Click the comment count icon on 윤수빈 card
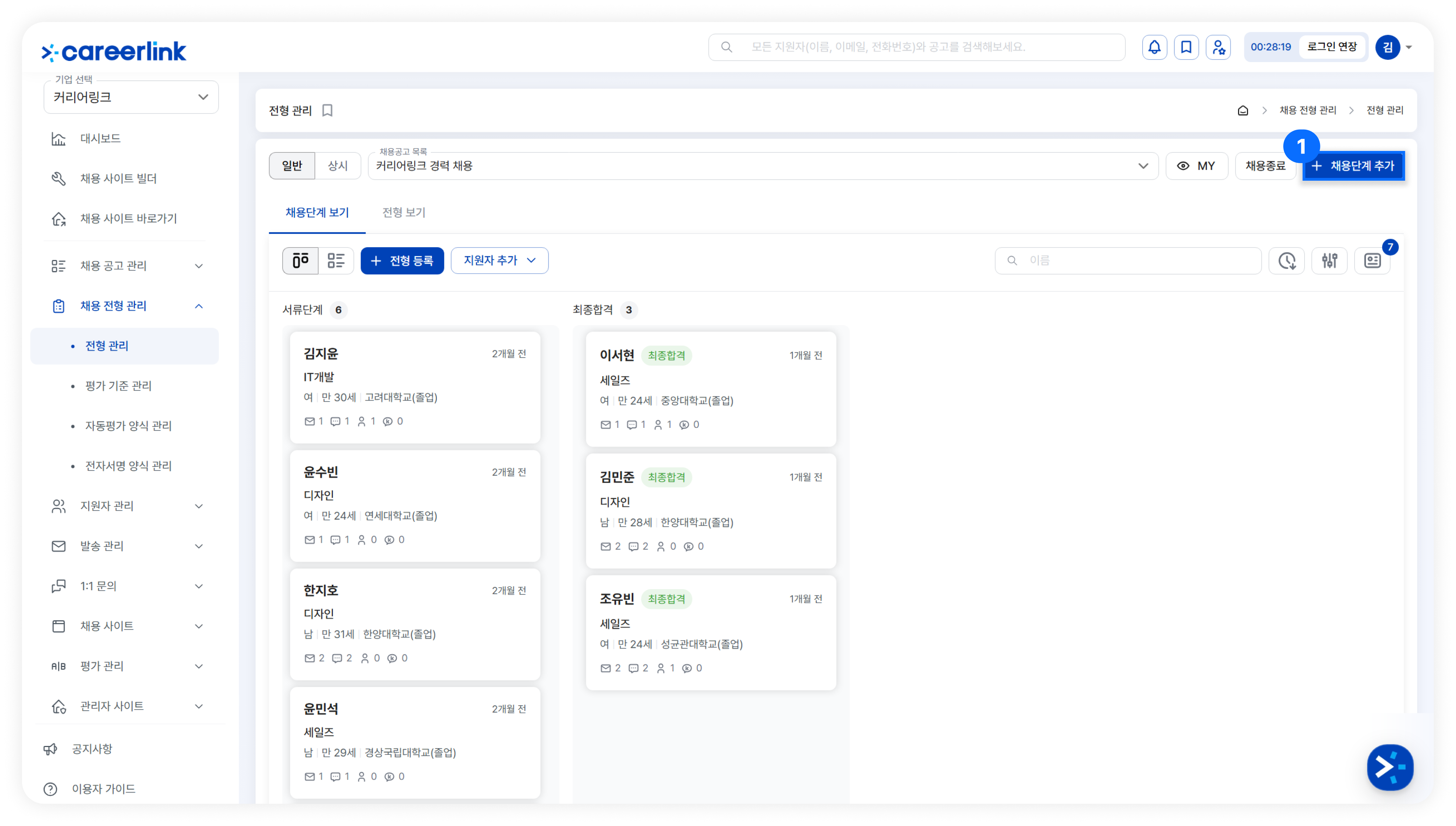The image size is (1456, 826). click(x=336, y=540)
